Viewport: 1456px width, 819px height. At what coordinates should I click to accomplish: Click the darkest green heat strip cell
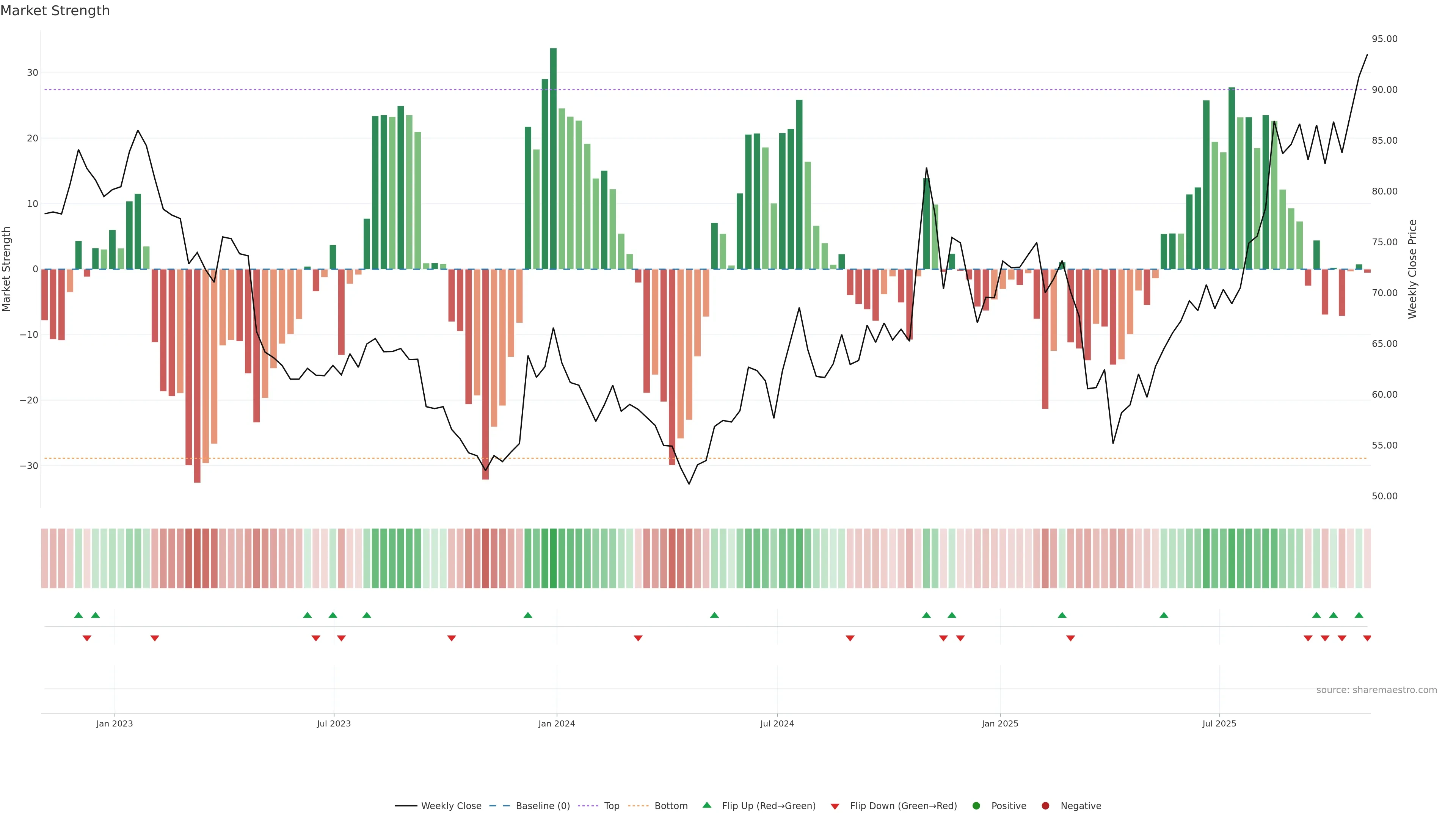point(553,559)
